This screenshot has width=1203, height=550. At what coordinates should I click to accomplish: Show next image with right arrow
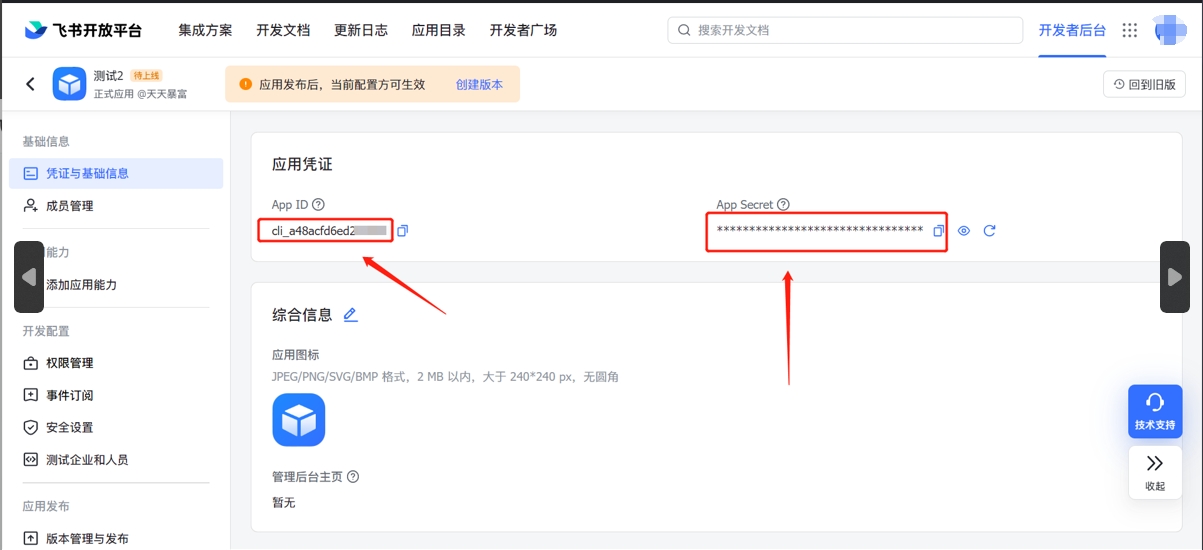[x=1174, y=277]
